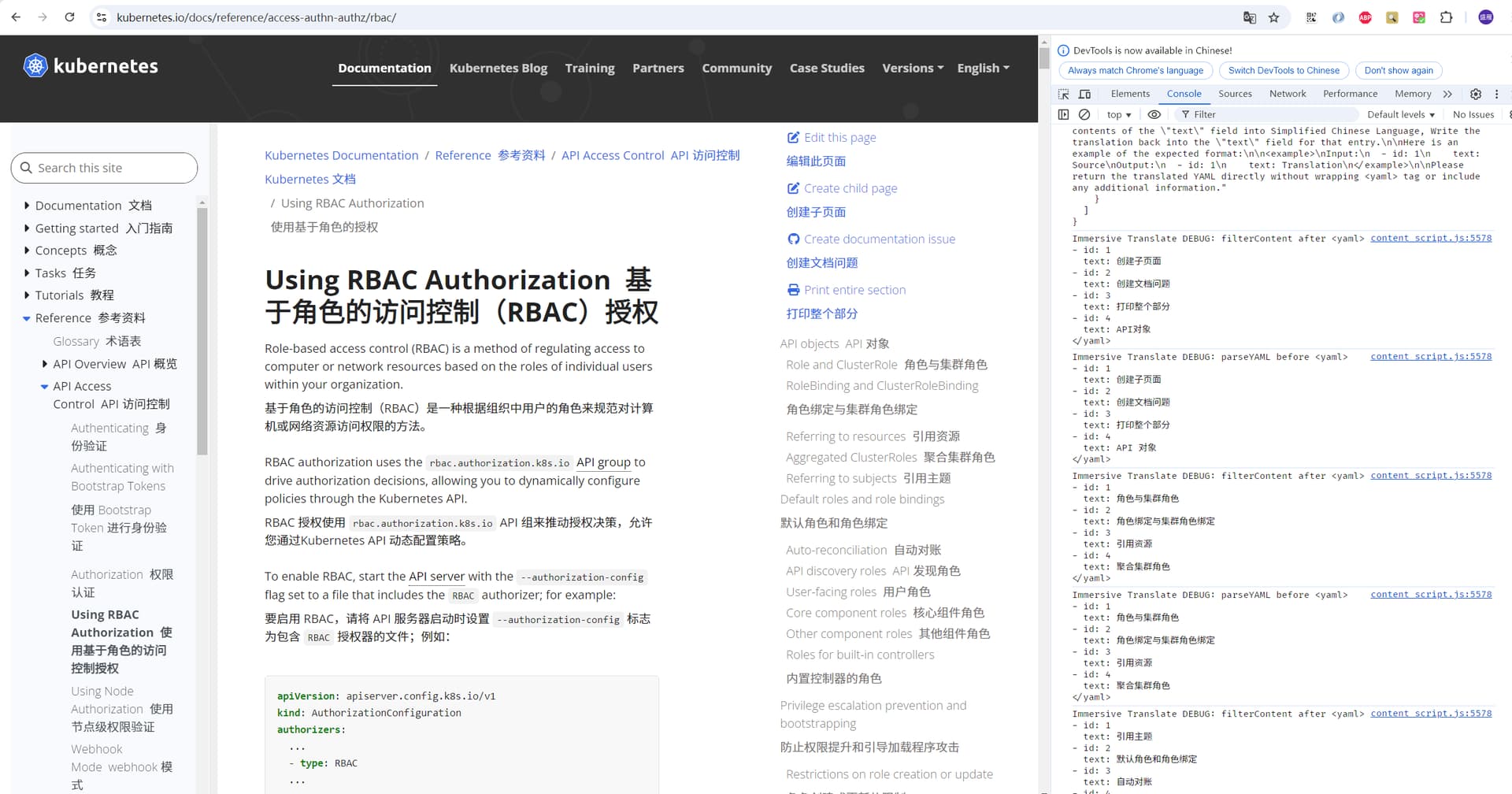
Task: Open the top JavaScript context dropdown
Action: tap(1118, 114)
